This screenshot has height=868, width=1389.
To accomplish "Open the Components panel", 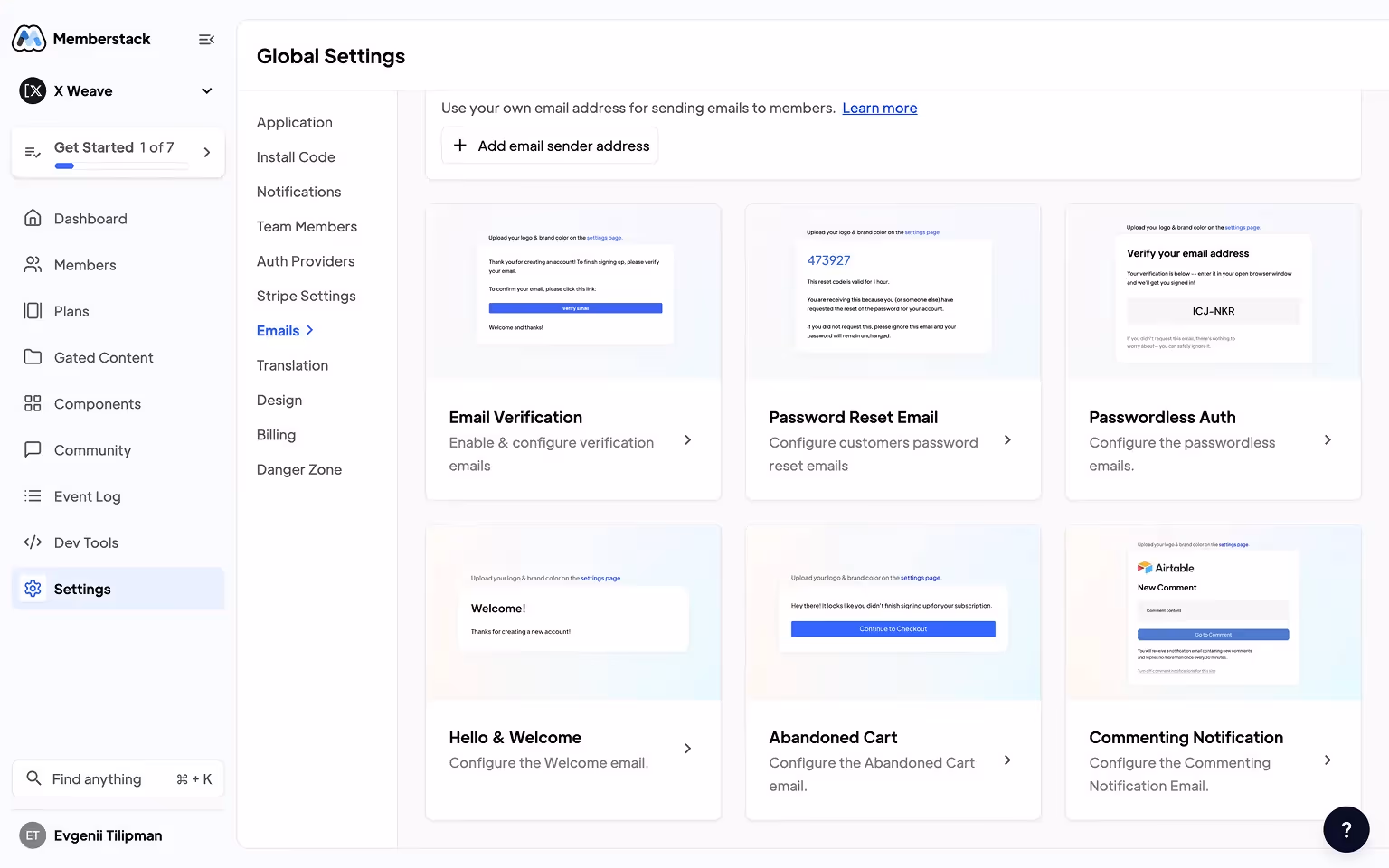I will (x=33, y=403).
